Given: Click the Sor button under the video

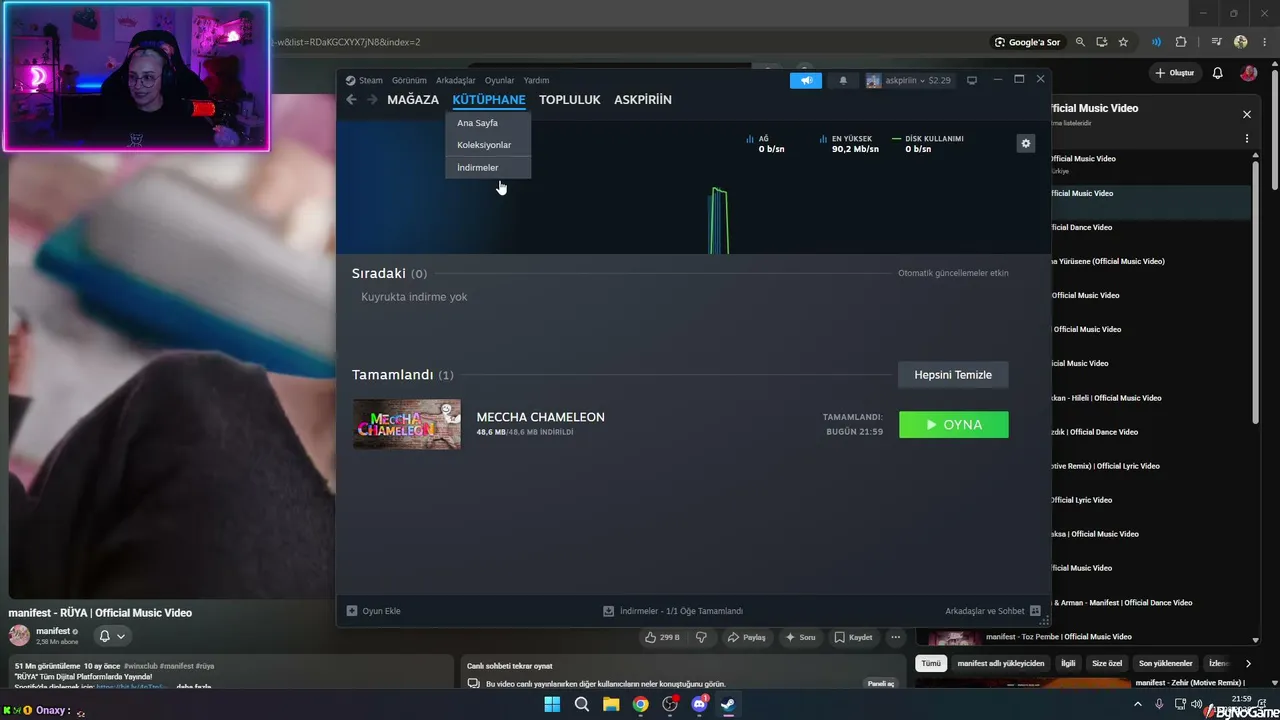Looking at the screenshot, I should point(800,637).
